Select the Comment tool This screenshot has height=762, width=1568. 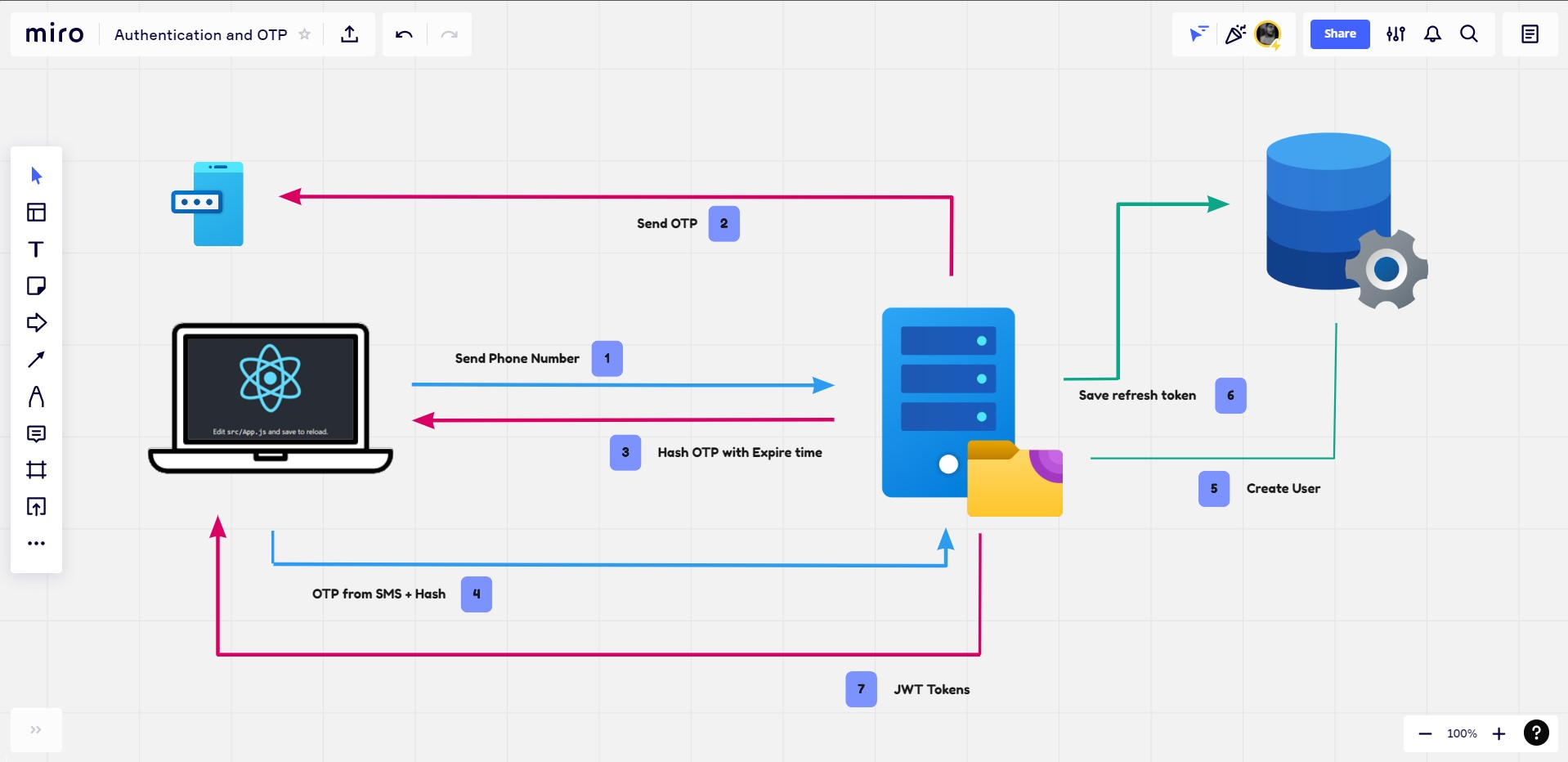point(36,433)
